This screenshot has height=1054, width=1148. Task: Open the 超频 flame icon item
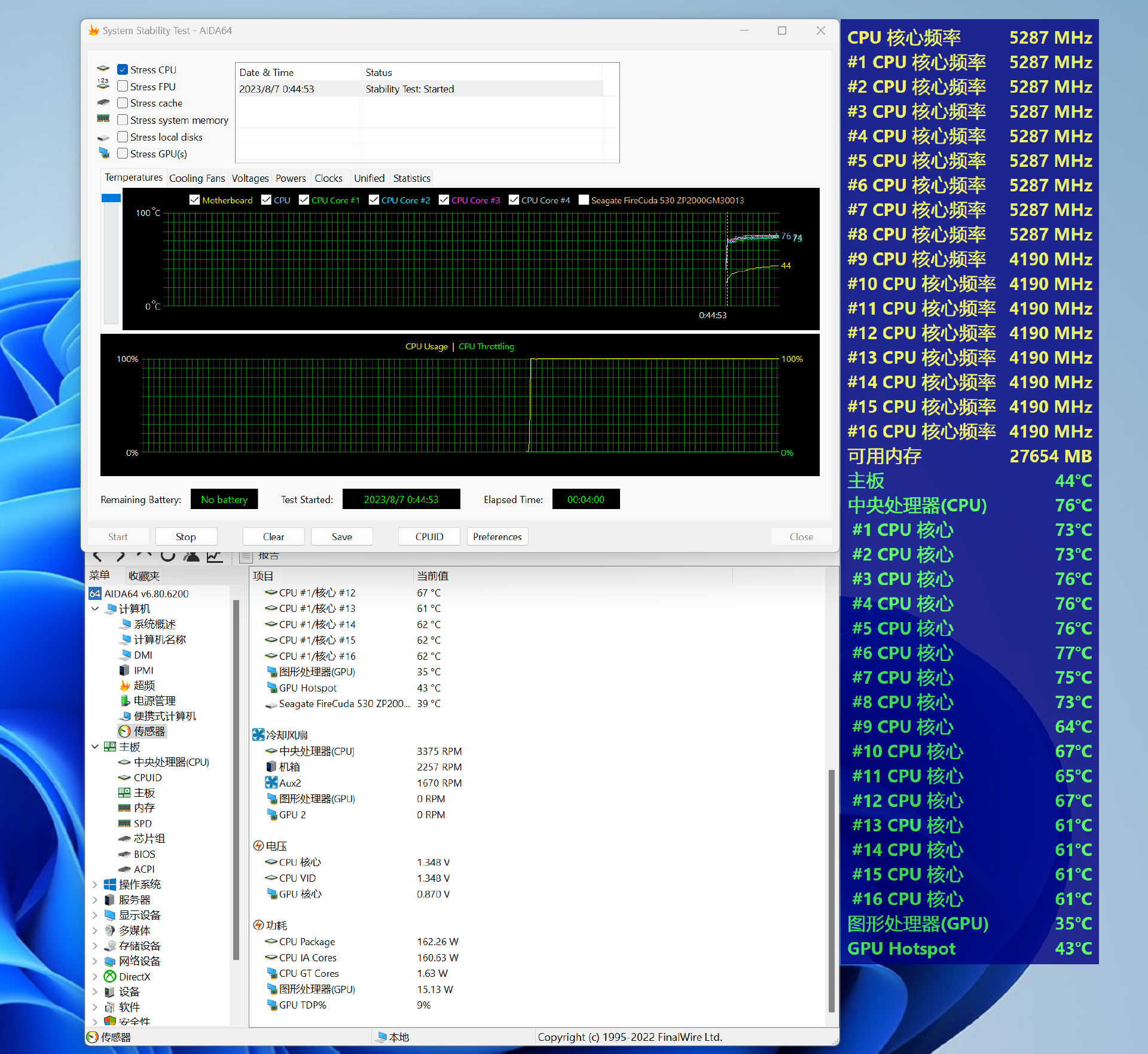click(x=125, y=686)
